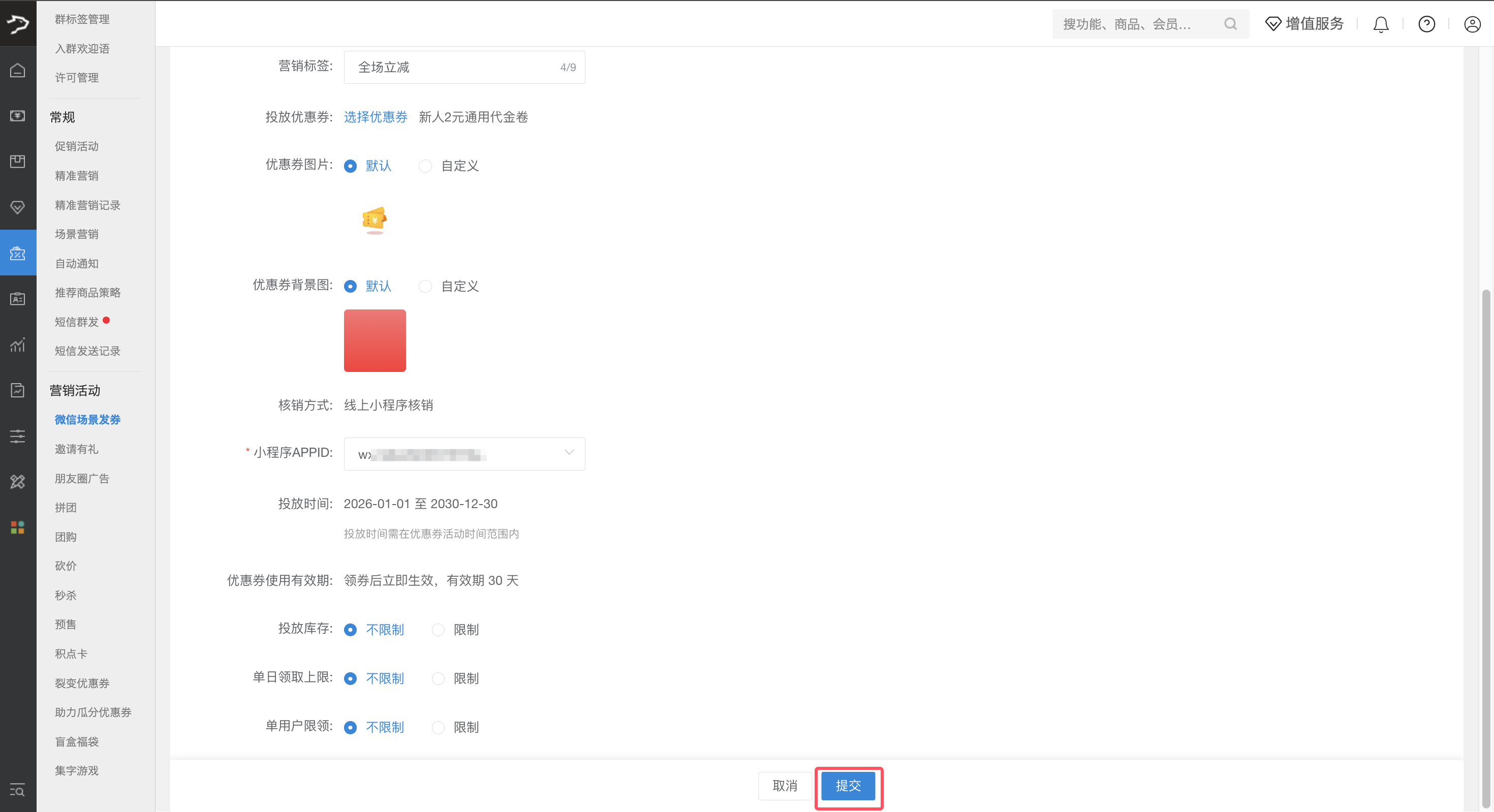Choose 限制 for 单用户限领
This screenshot has width=1494, height=812.
(x=439, y=727)
